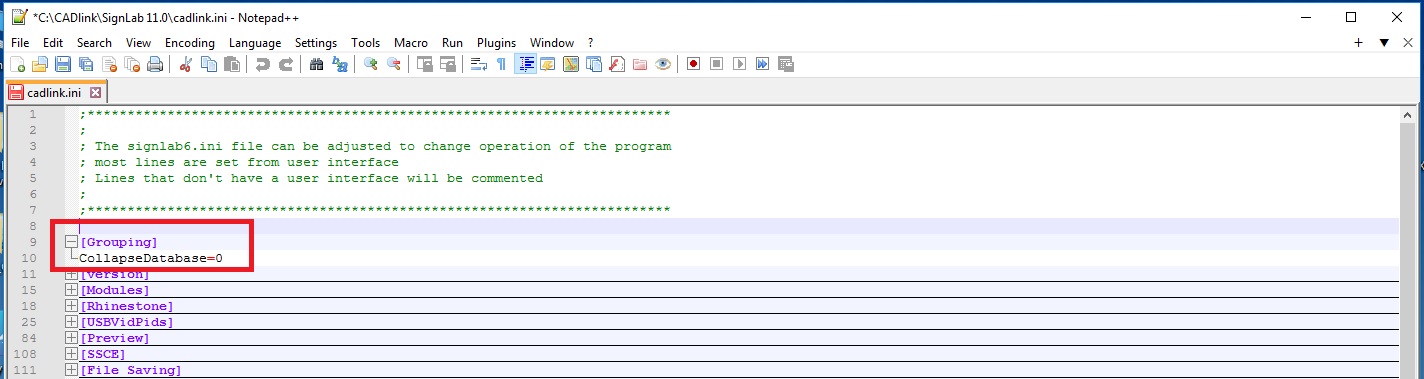
Task: Click the Save All toolbar icon
Action: pyautogui.click(x=86, y=64)
